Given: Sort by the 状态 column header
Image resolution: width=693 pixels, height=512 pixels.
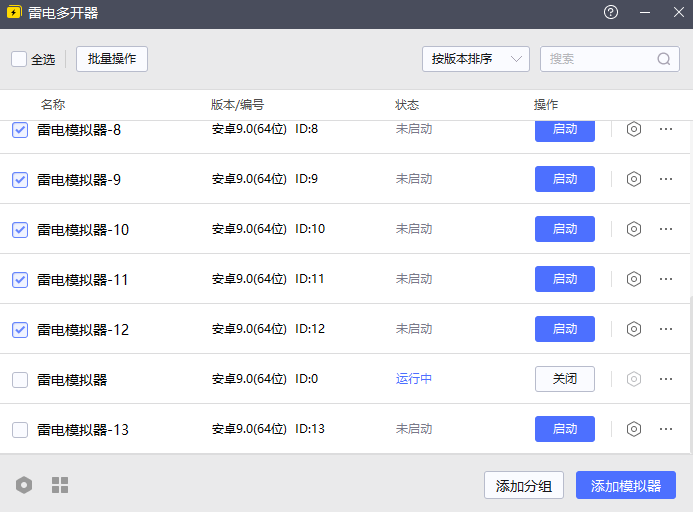Looking at the screenshot, I should (x=407, y=105).
